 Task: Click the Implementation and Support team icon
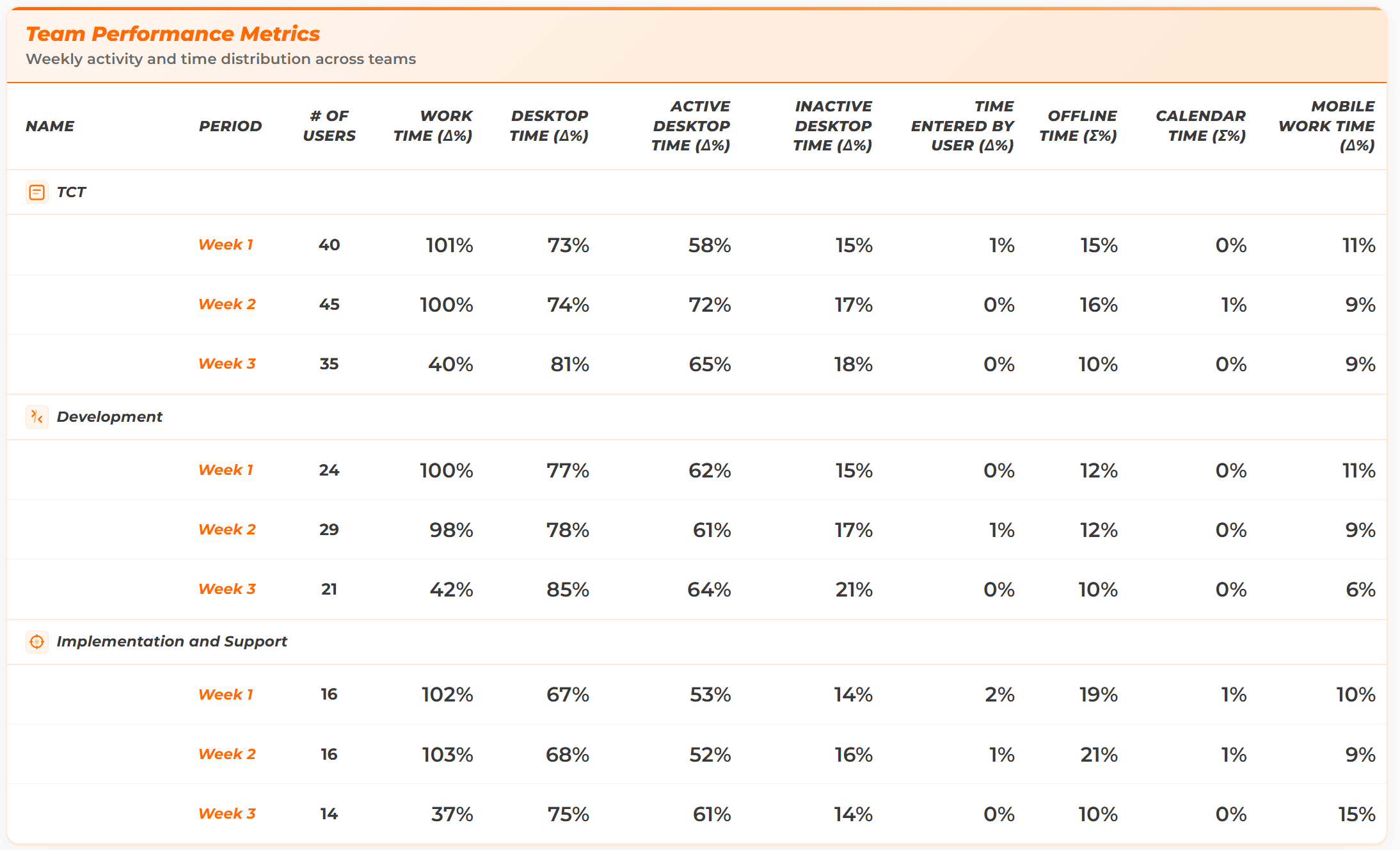point(37,641)
